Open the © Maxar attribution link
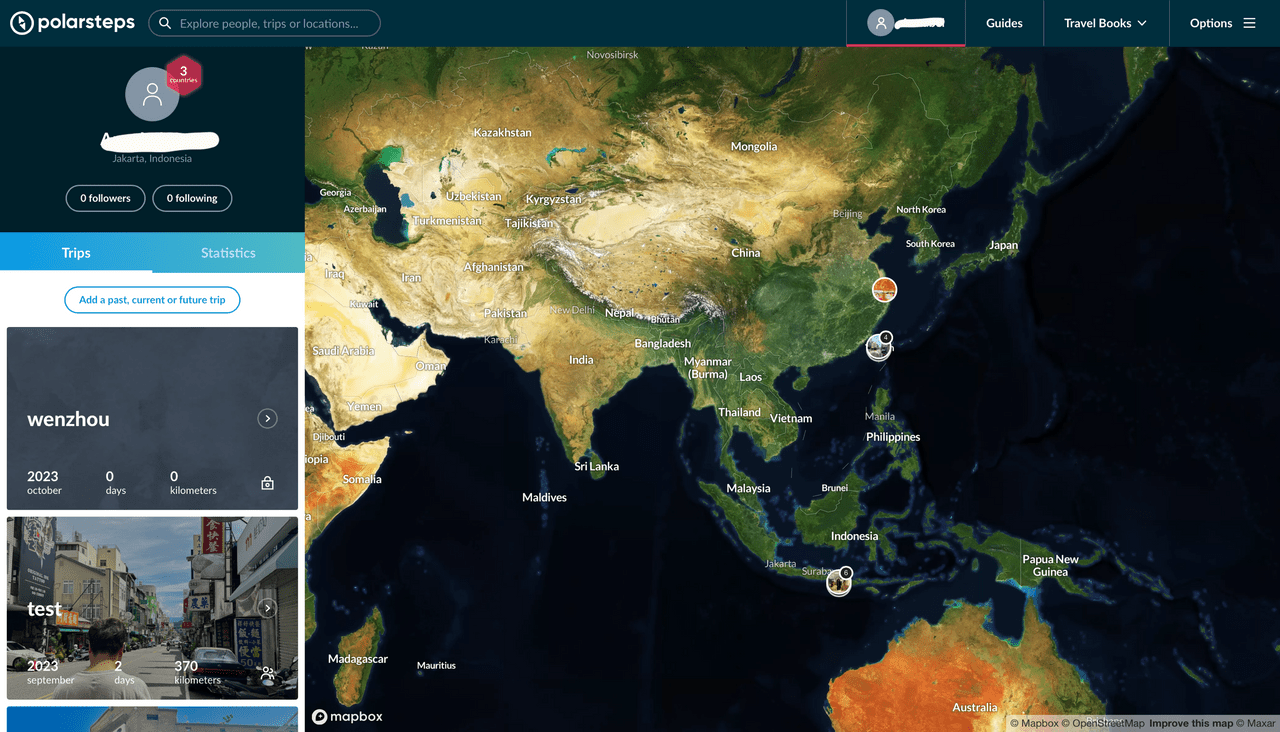Image resolution: width=1280 pixels, height=732 pixels. click(x=1256, y=723)
